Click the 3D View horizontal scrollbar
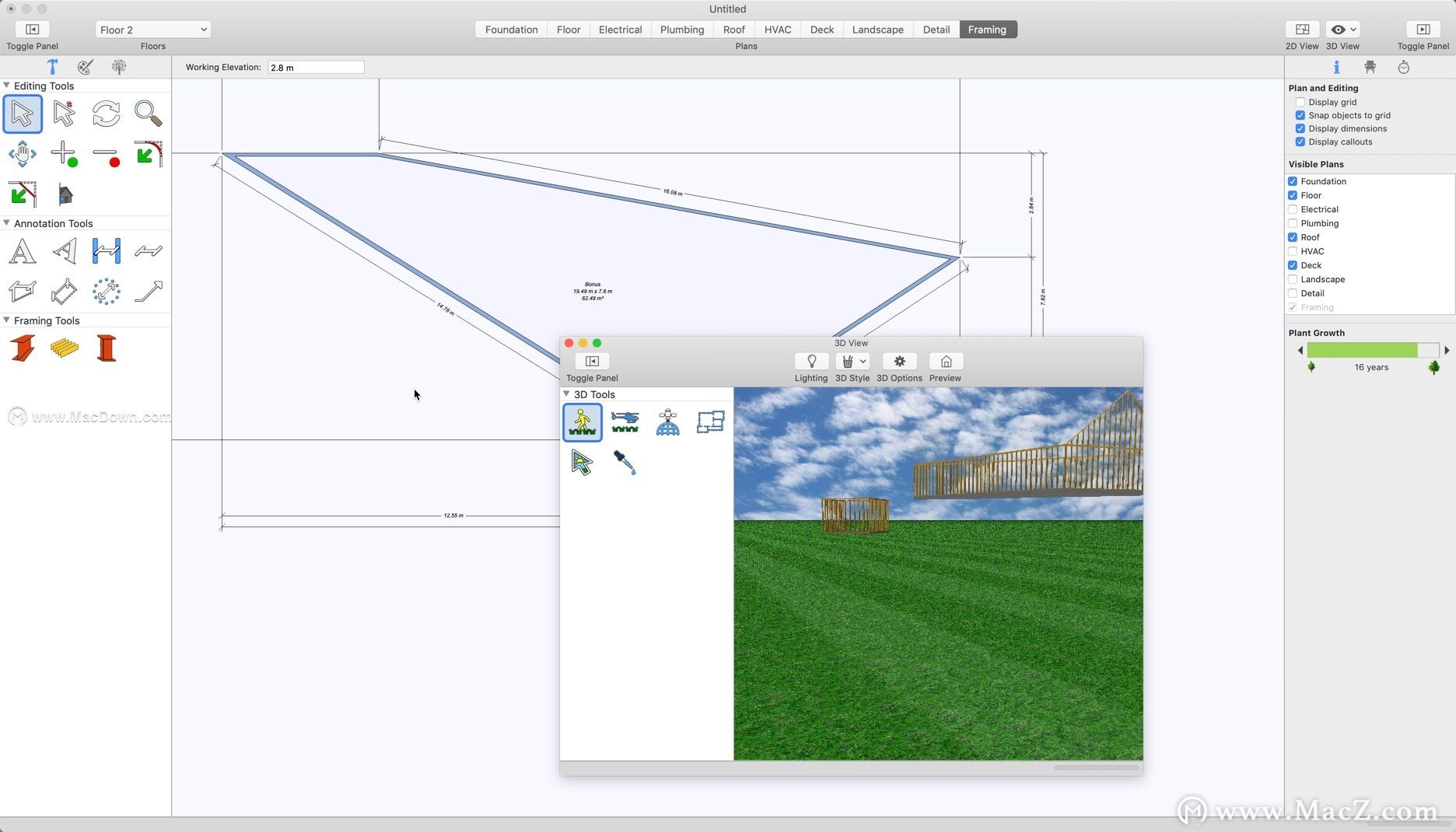This screenshot has height=832, width=1456. tap(1096, 767)
